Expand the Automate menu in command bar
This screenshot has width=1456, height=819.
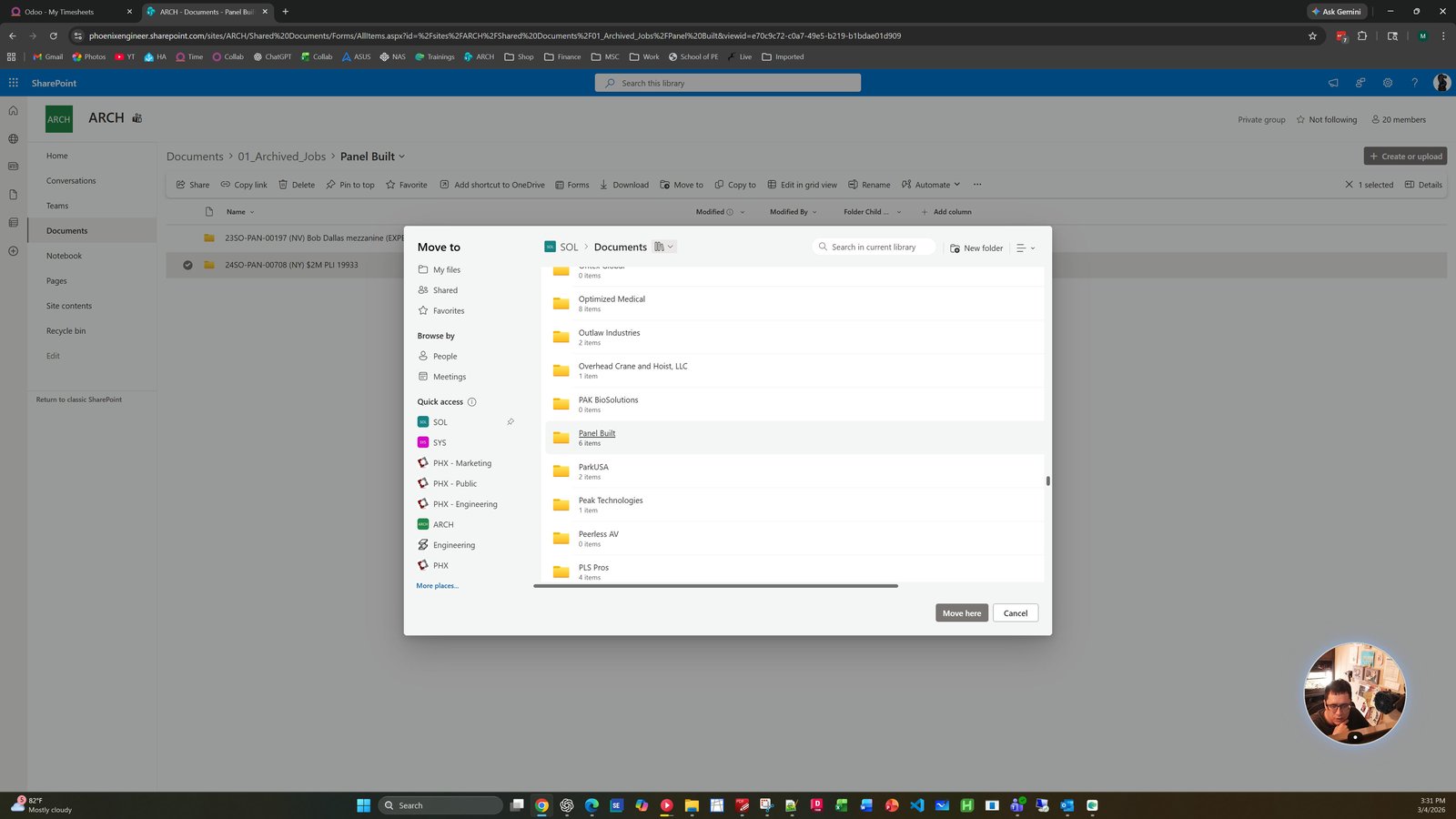[x=931, y=185]
